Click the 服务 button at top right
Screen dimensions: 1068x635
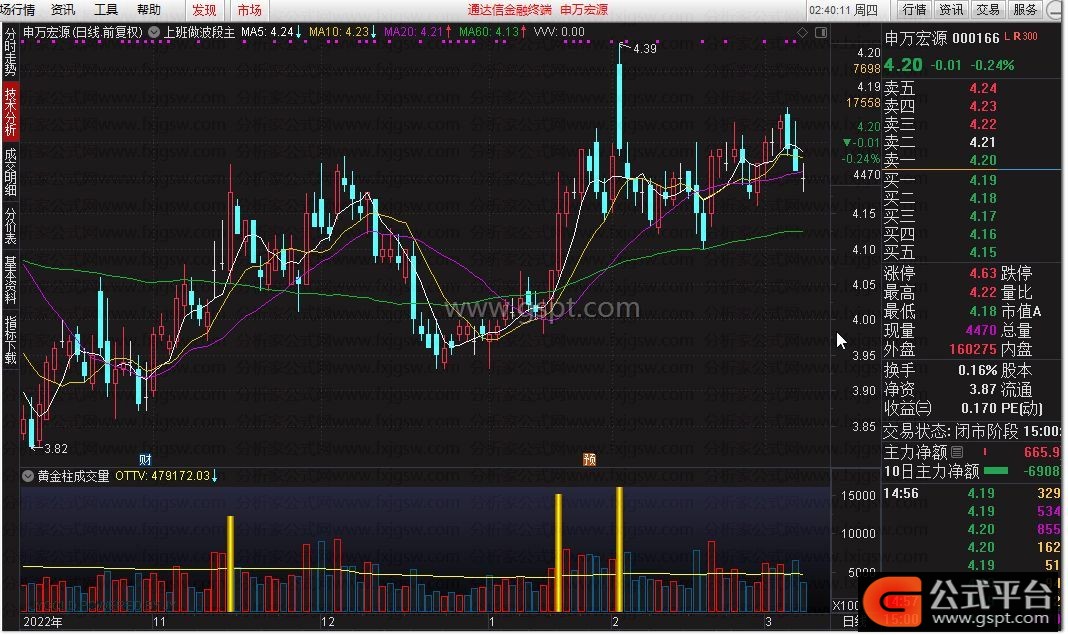tap(1024, 10)
